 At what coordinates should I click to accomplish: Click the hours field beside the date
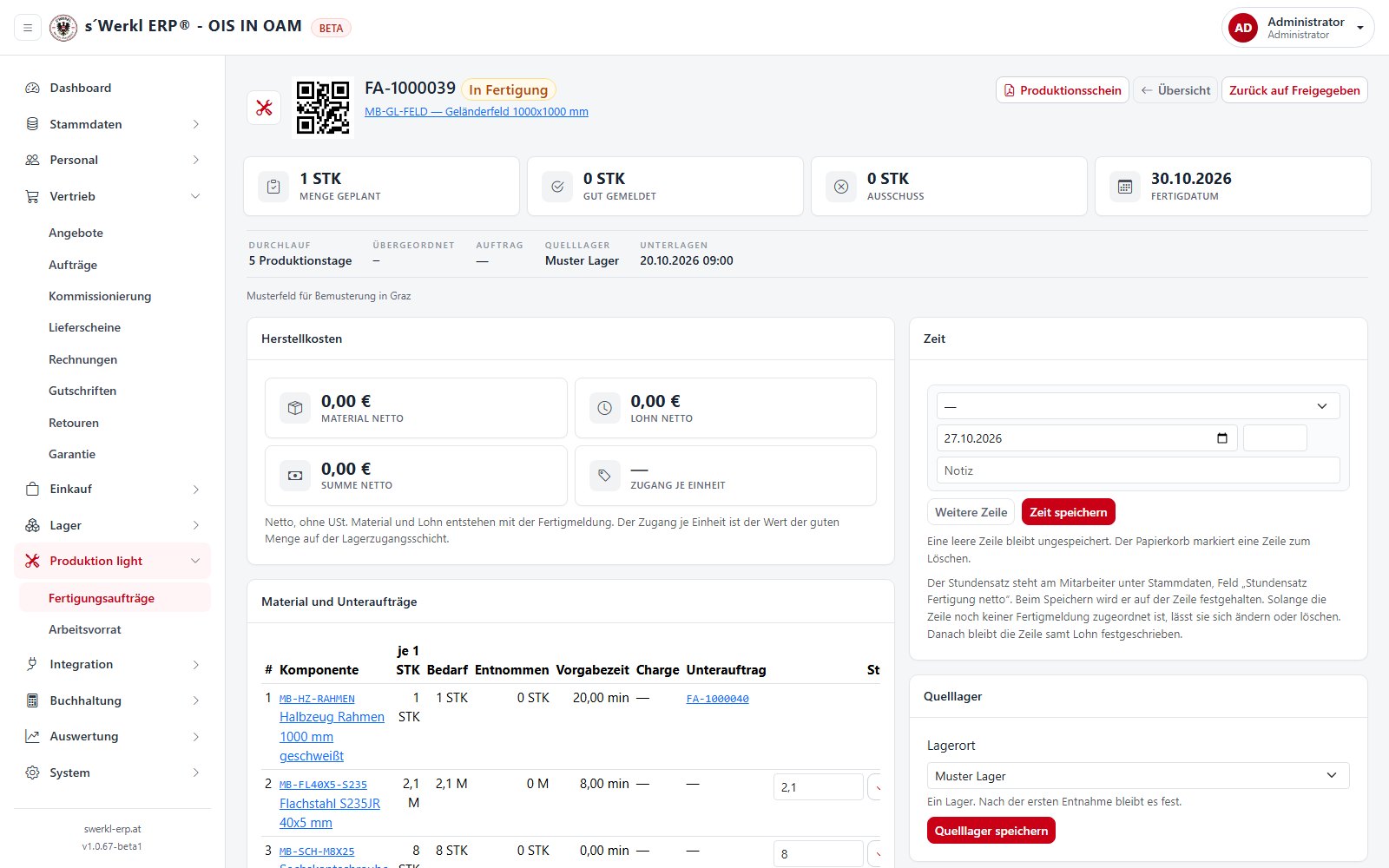pyautogui.click(x=1274, y=438)
